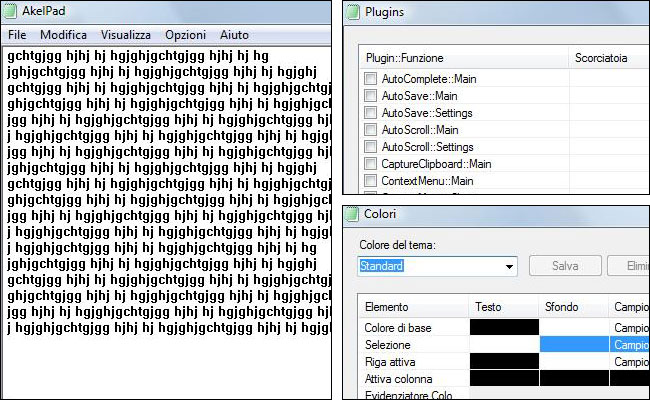Check the ContextMenu::Main plugin box
Image resolution: width=650 pixels, height=400 pixels.
tap(371, 181)
